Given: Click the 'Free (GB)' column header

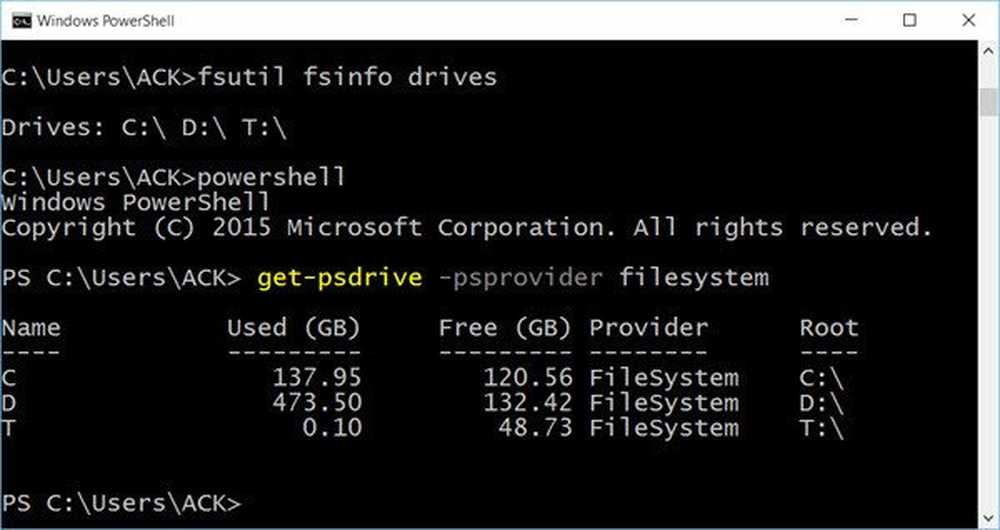Looking at the screenshot, I should click(504, 328).
